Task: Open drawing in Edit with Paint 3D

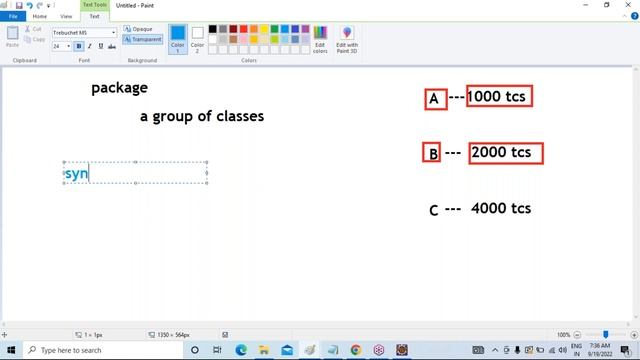Action: [347, 39]
